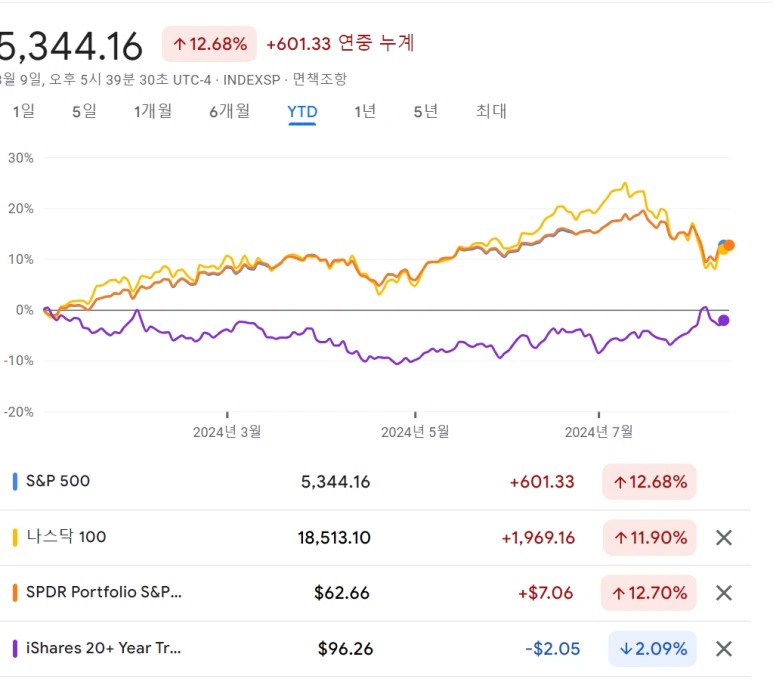This screenshot has height=682, width=773.
Task: Remove 나스닥 100 comparison with X
Action: tap(723, 538)
